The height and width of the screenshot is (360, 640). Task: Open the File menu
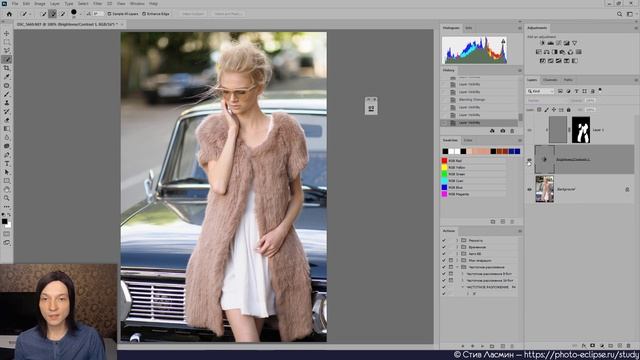point(15,4)
